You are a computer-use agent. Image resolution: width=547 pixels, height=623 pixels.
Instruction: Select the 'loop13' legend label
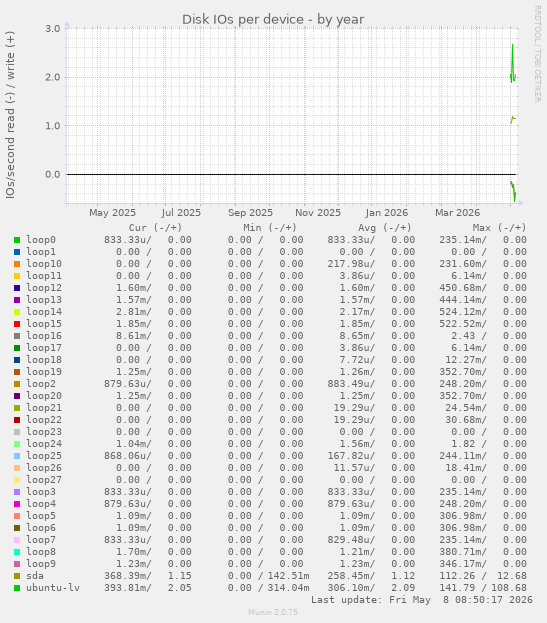pos(44,300)
